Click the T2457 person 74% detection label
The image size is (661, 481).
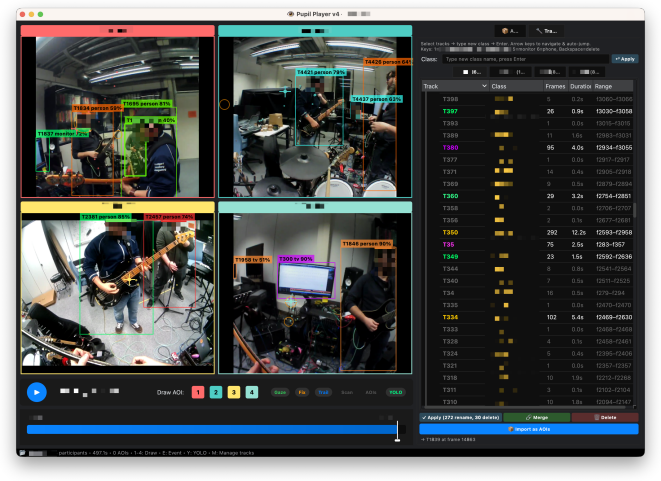[169, 217]
